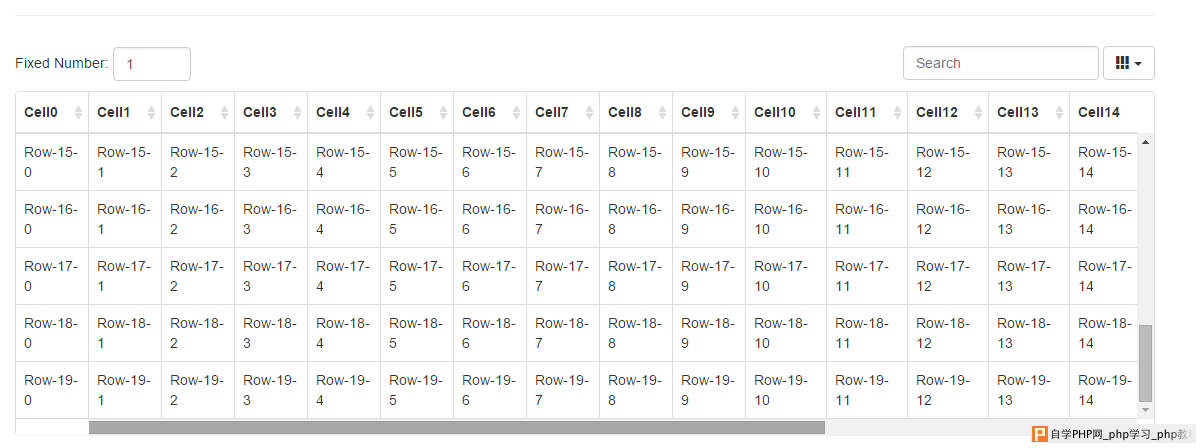Sort by the Cell8 column sort arrows
This screenshot has width=1201, height=448.
663,113
